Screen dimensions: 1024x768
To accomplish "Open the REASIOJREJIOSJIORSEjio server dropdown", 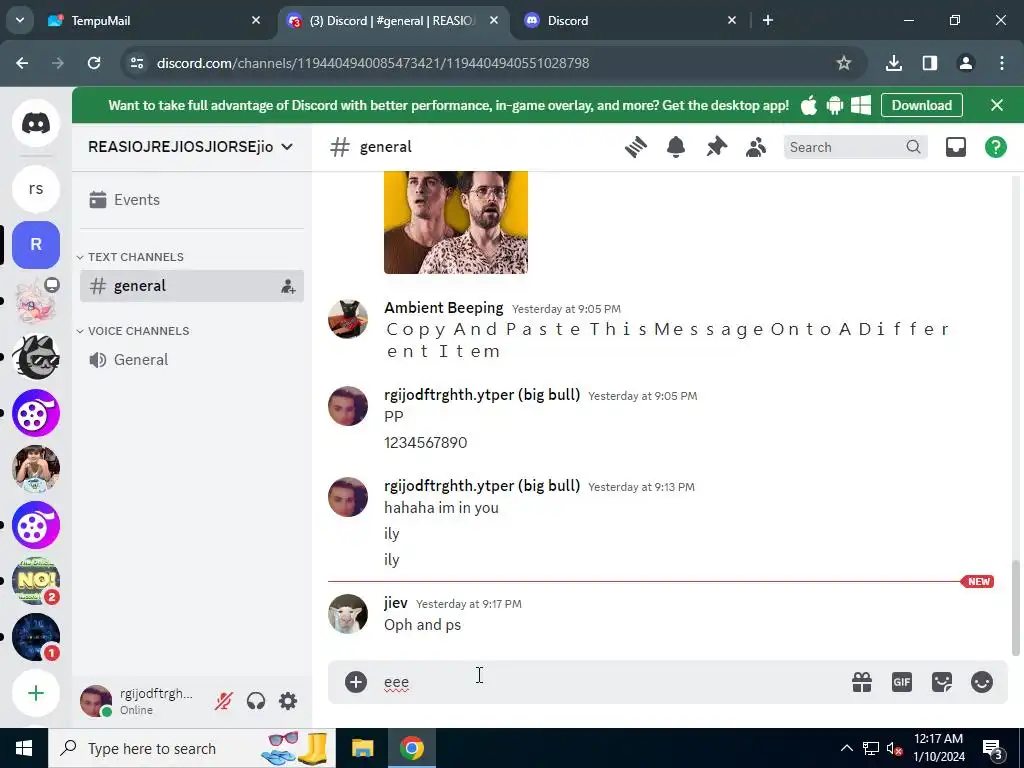I will click(x=191, y=147).
